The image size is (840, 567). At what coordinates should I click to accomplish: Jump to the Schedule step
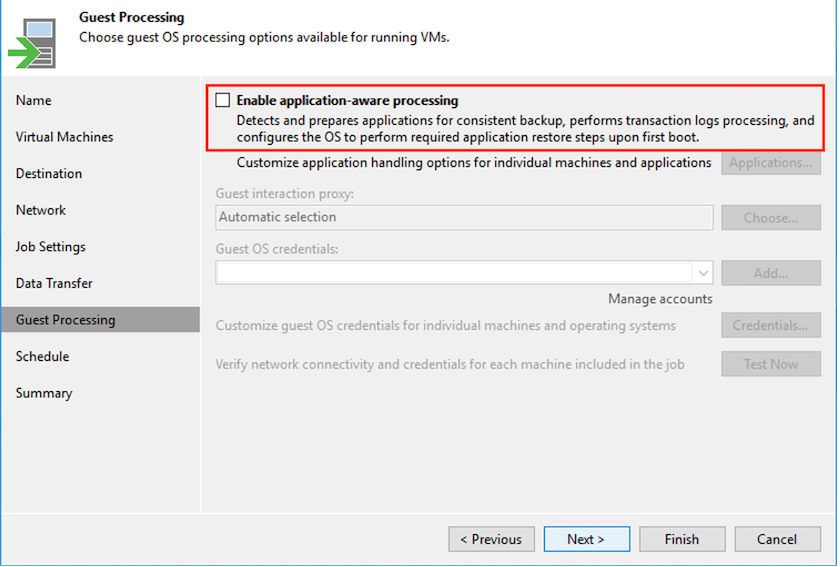(x=43, y=357)
